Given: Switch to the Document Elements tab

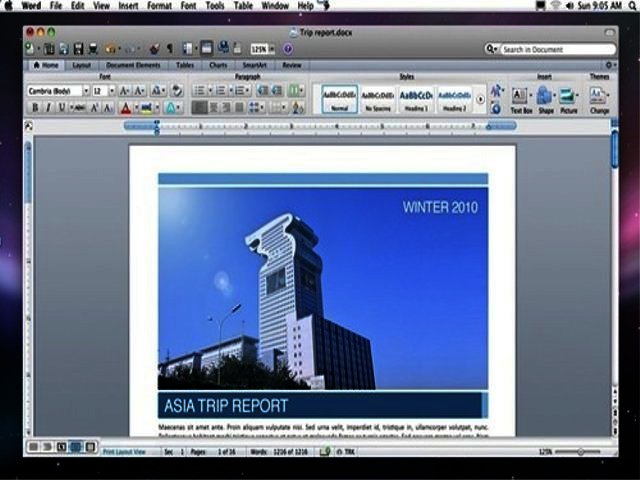Looking at the screenshot, I should [x=133, y=65].
